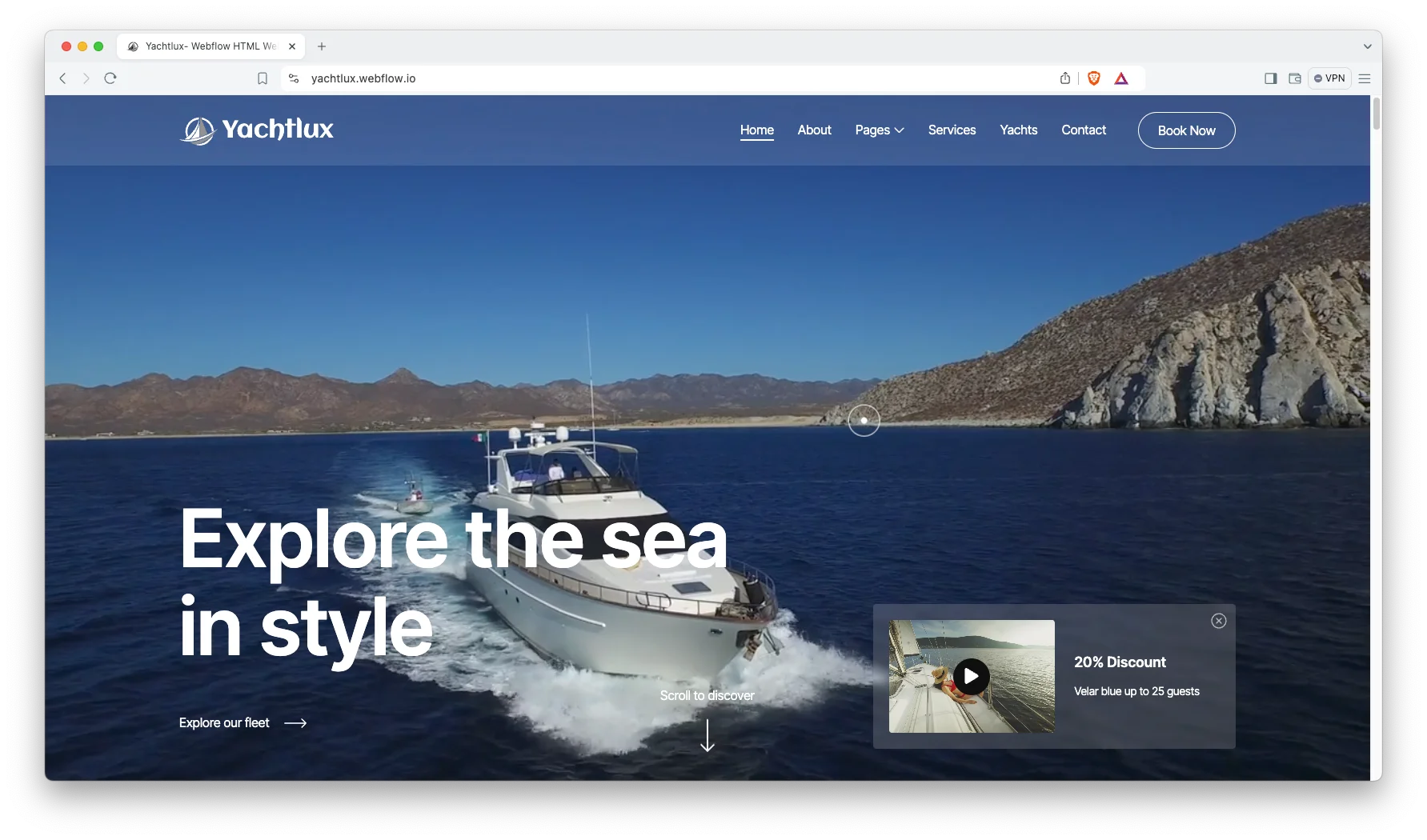The height and width of the screenshot is (840, 1427).
Task: Open the Brave Wallet icon
Action: click(x=1295, y=78)
